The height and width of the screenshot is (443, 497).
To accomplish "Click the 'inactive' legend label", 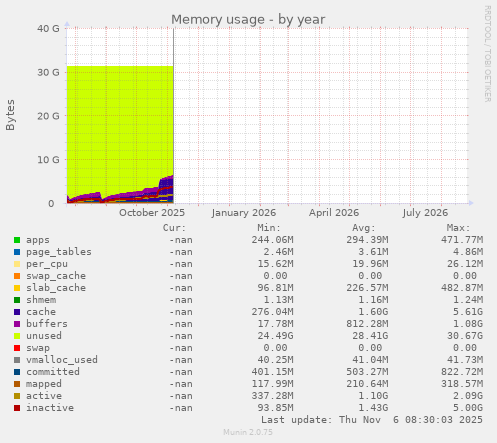I will coord(50,408).
